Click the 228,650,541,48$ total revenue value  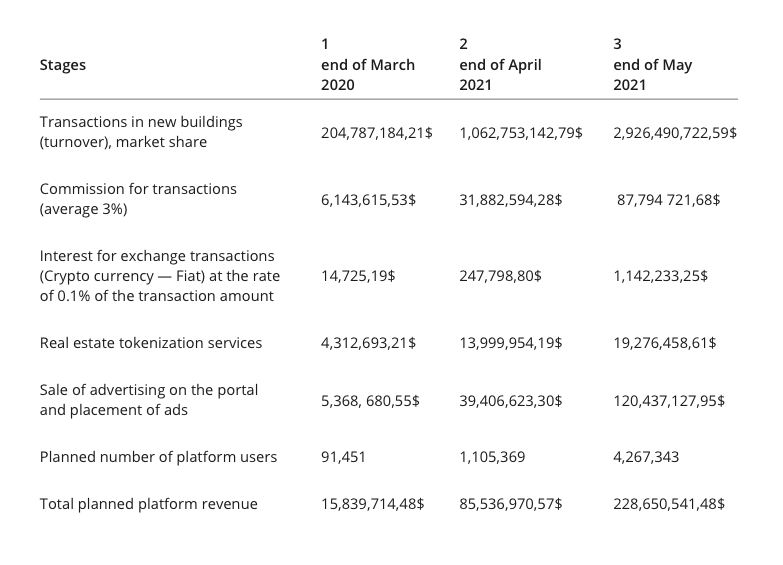click(669, 504)
